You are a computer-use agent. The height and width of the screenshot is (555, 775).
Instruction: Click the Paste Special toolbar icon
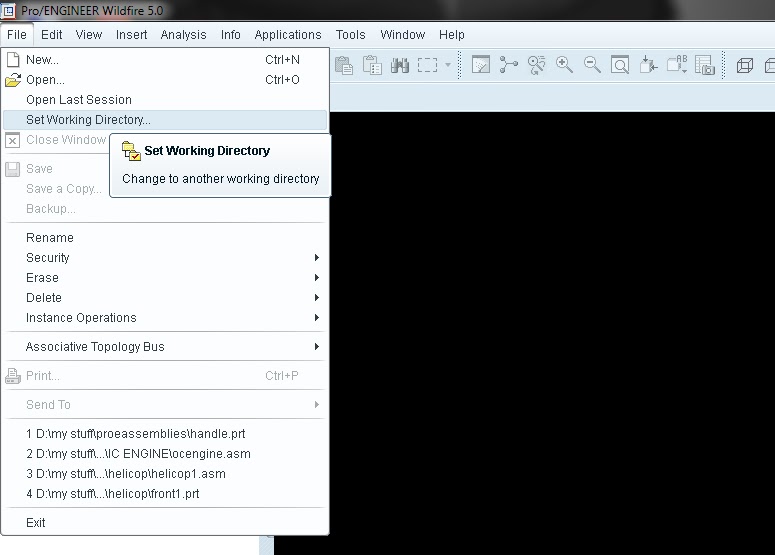pos(372,65)
